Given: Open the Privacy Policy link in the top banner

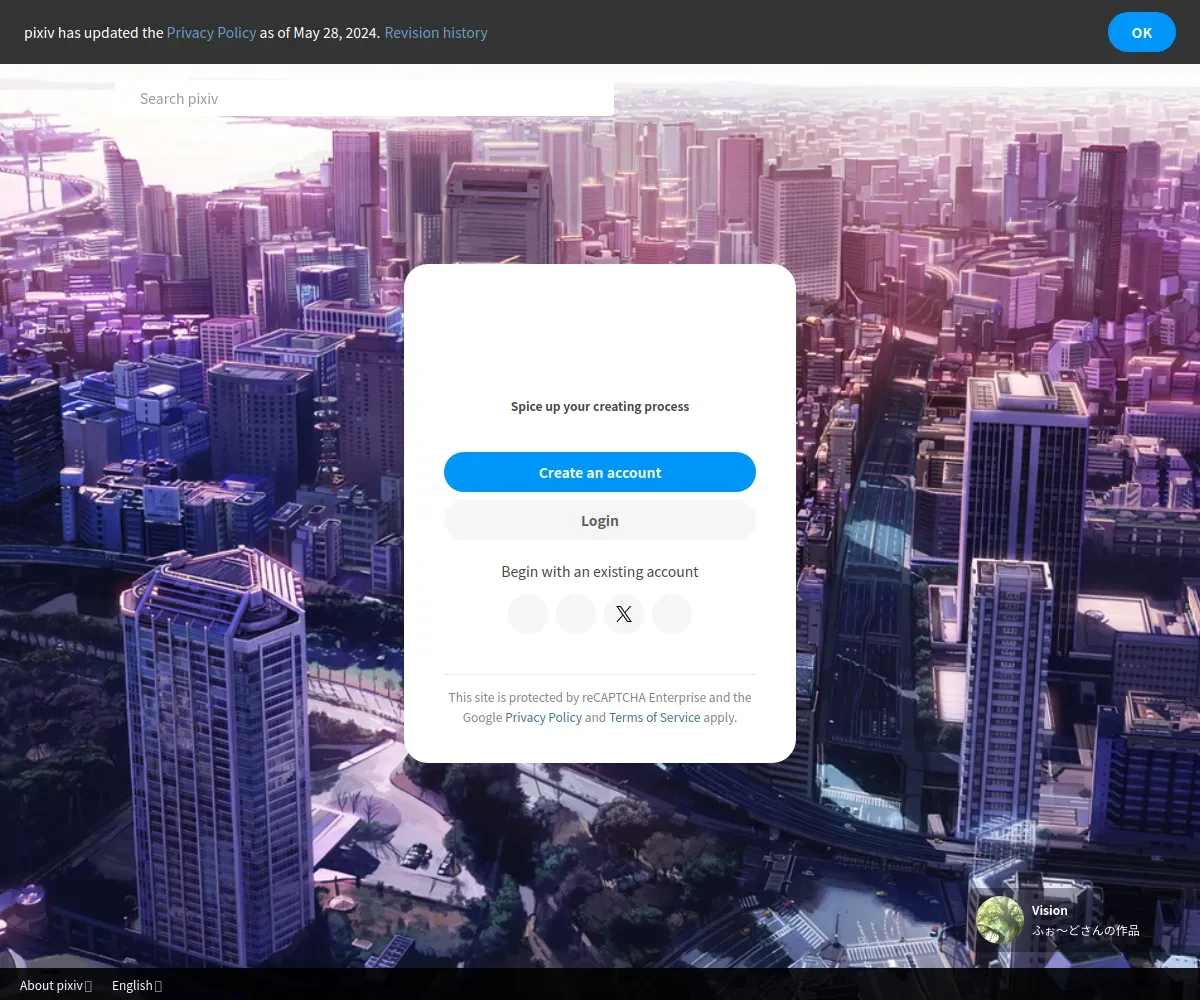Looking at the screenshot, I should coord(211,32).
